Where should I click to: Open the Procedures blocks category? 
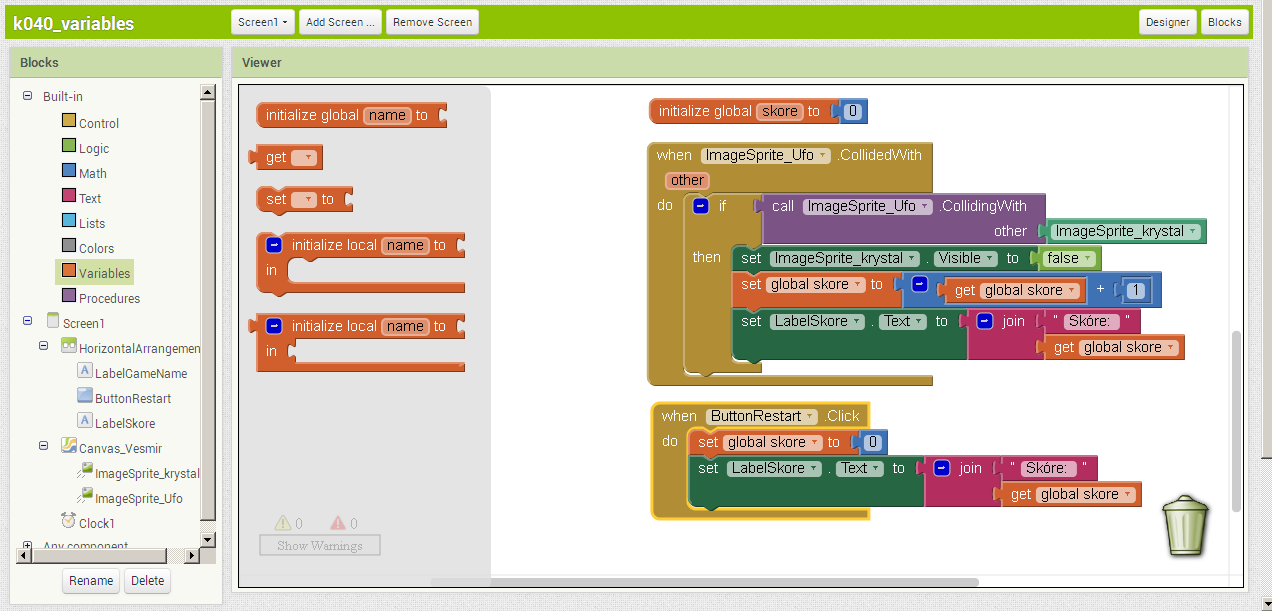point(109,298)
